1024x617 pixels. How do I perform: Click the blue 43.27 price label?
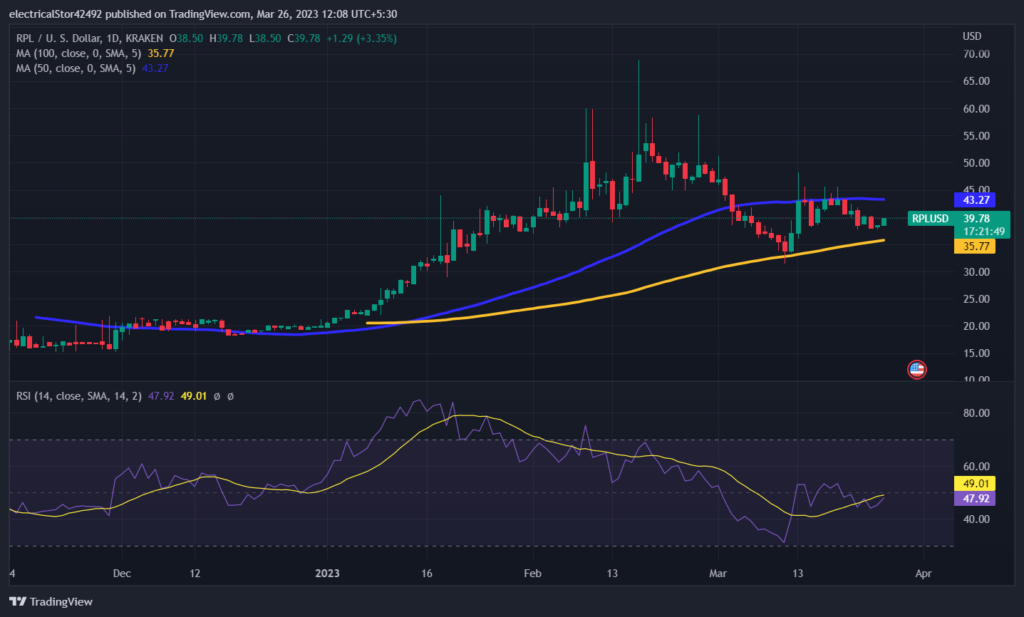point(975,200)
